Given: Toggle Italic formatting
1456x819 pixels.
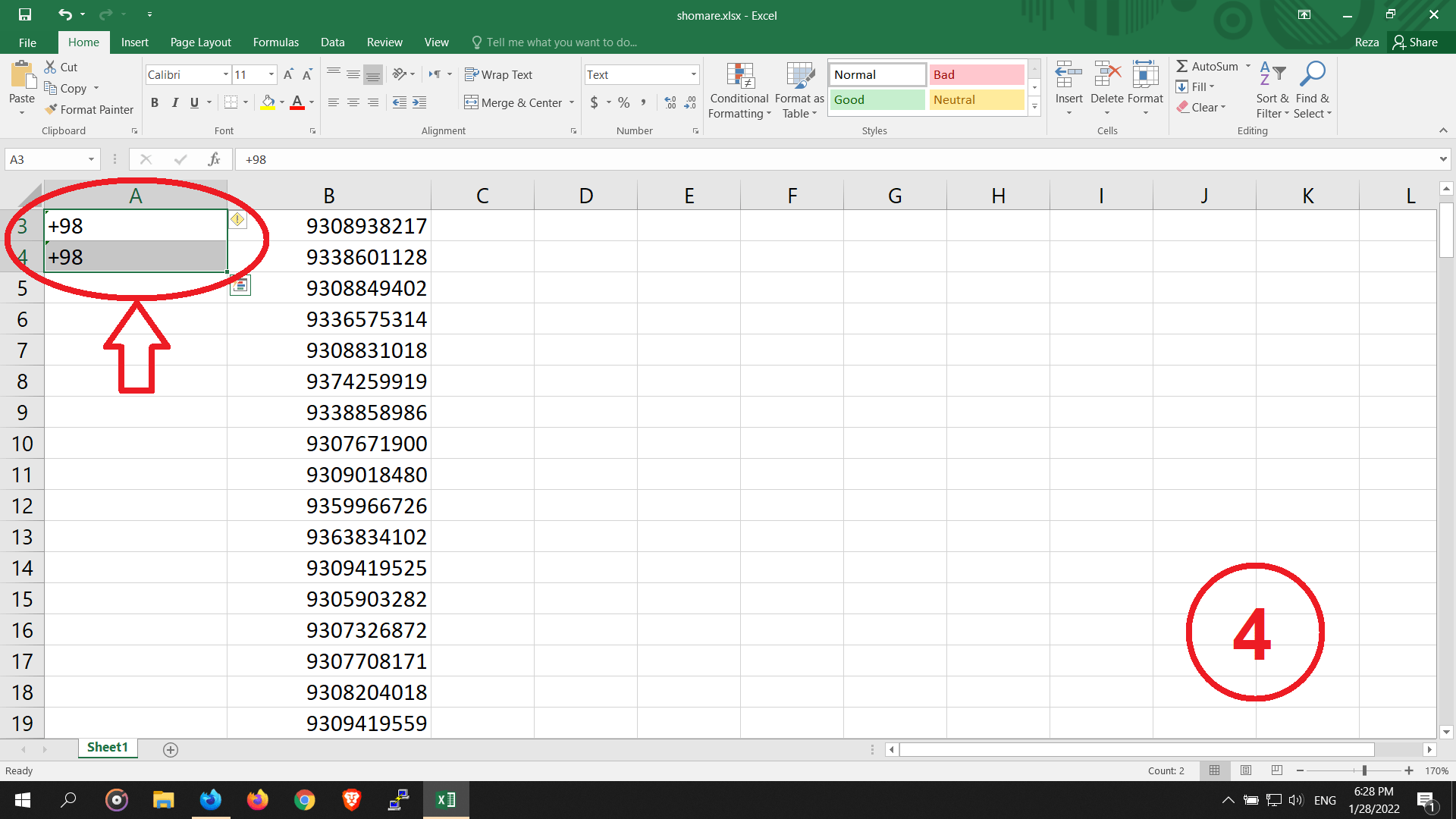Looking at the screenshot, I should [x=175, y=102].
